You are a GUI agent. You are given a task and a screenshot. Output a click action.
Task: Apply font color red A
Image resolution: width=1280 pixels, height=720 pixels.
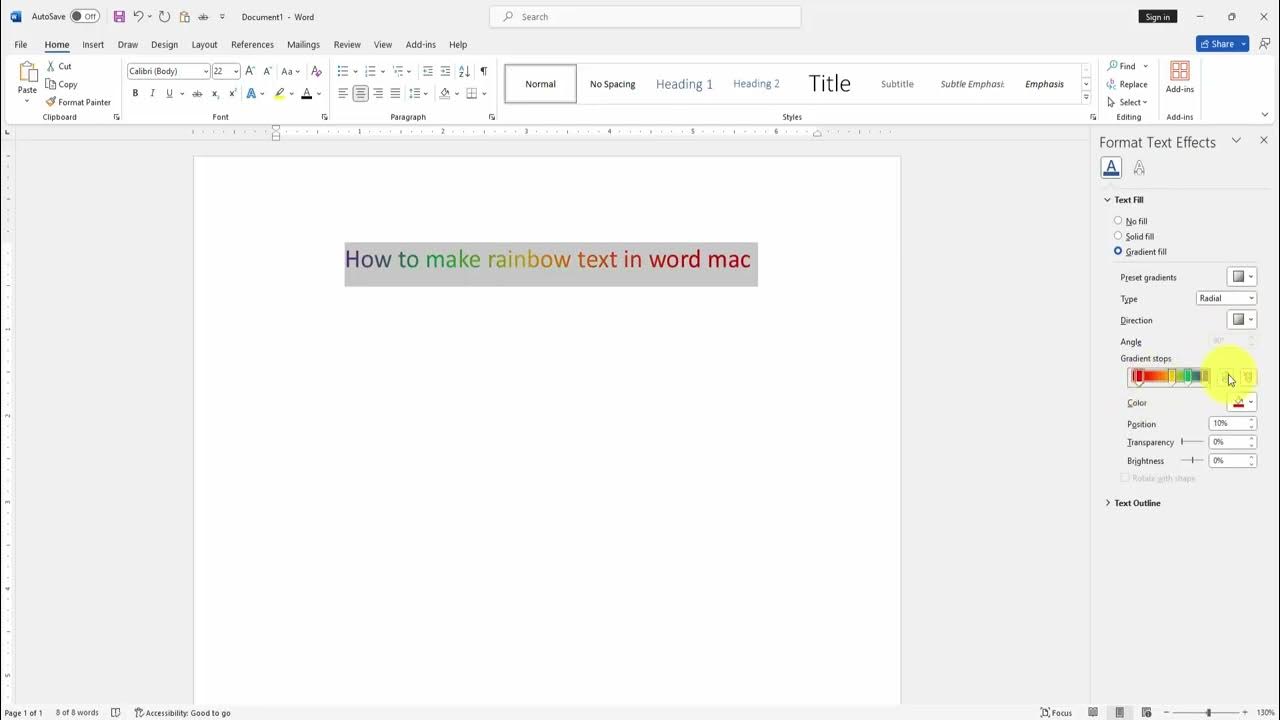[x=306, y=93]
